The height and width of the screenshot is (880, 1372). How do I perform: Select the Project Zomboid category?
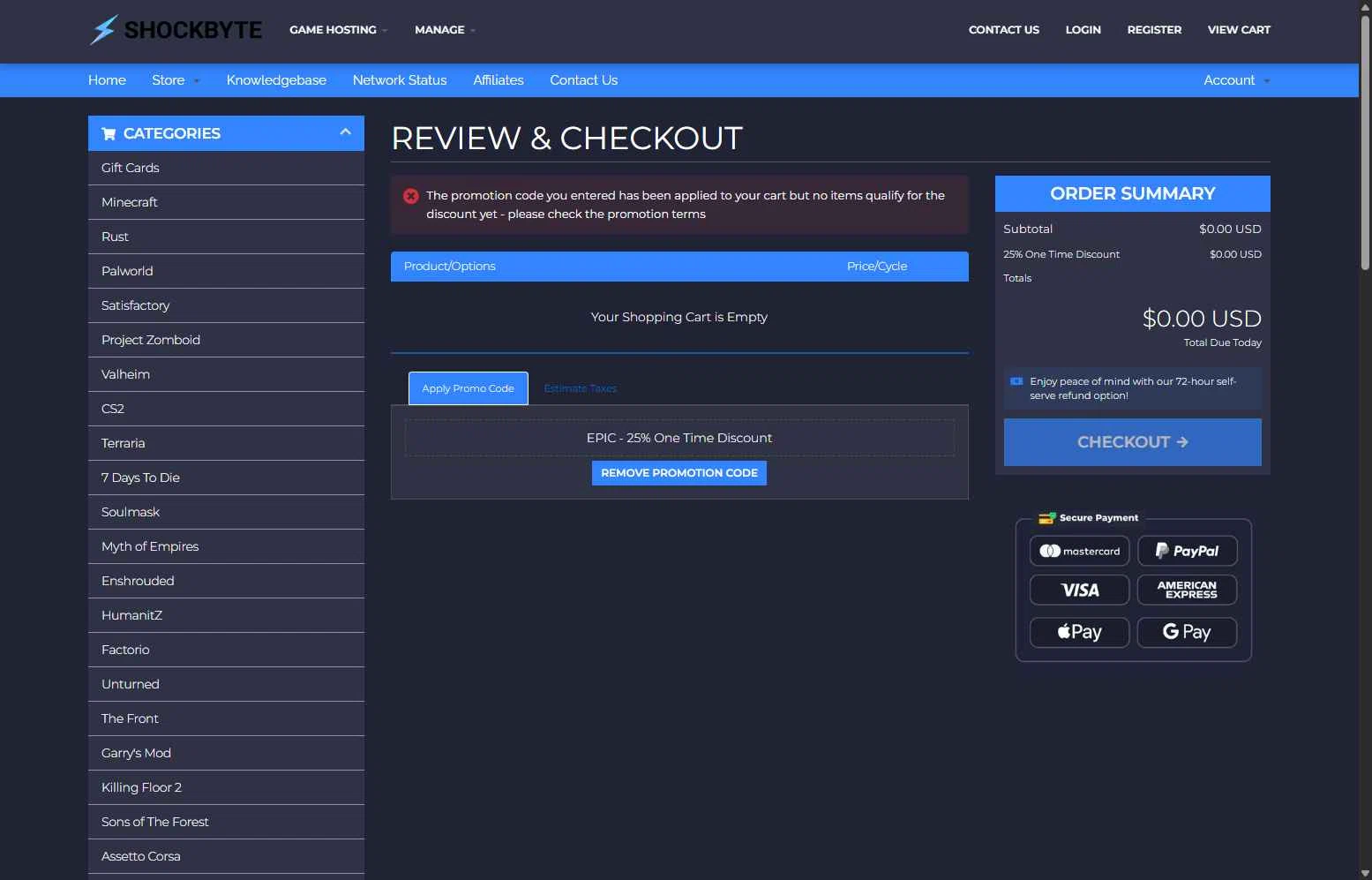[226, 340]
